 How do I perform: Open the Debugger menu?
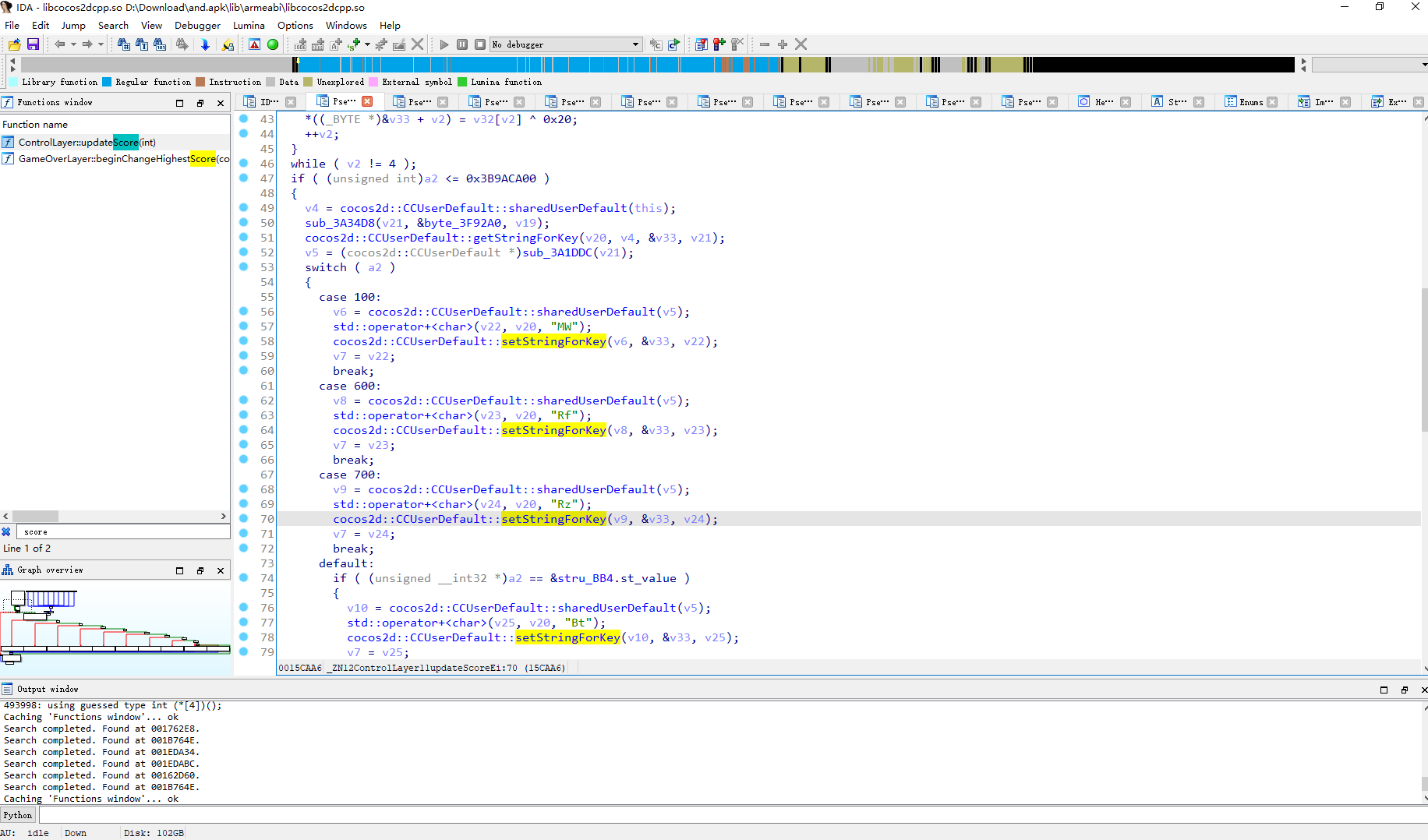(x=197, y=25)
